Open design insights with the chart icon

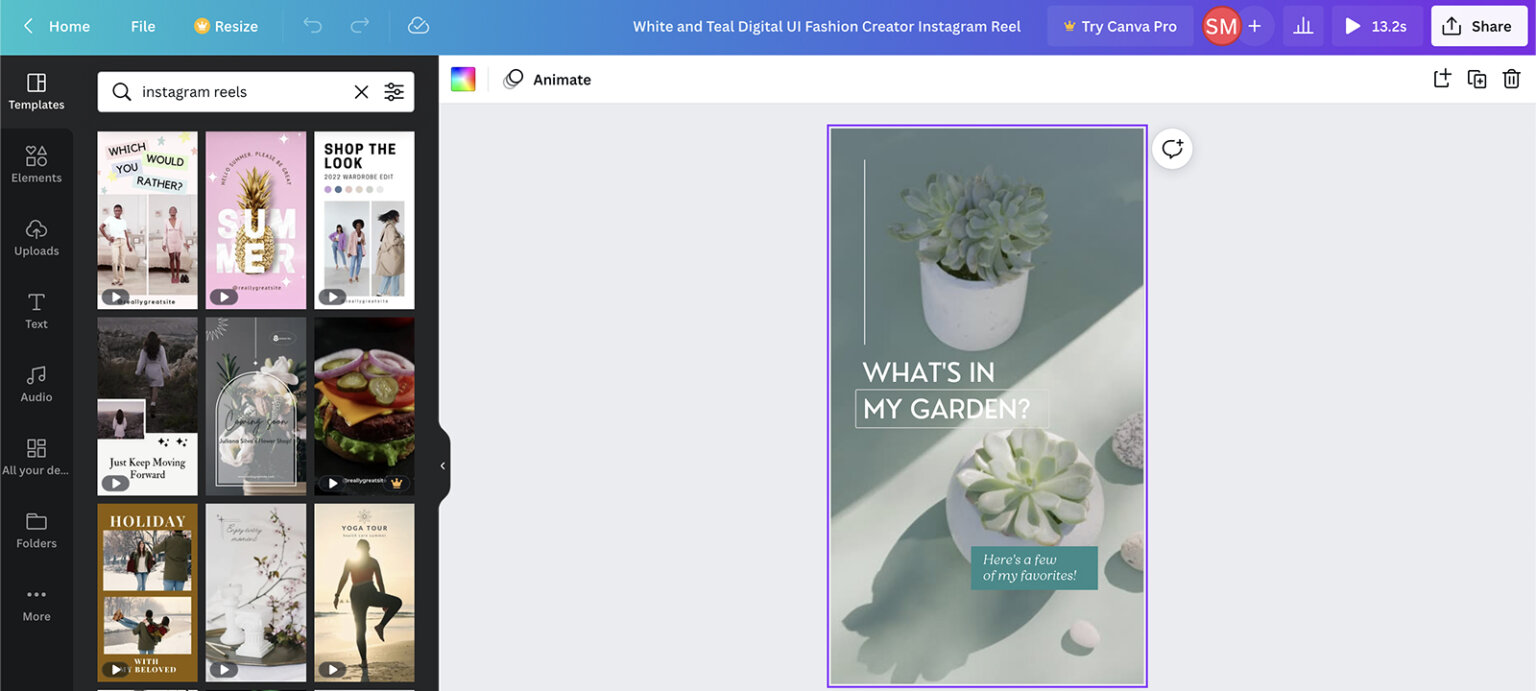pyautogui.click(x=1303, y=26)
